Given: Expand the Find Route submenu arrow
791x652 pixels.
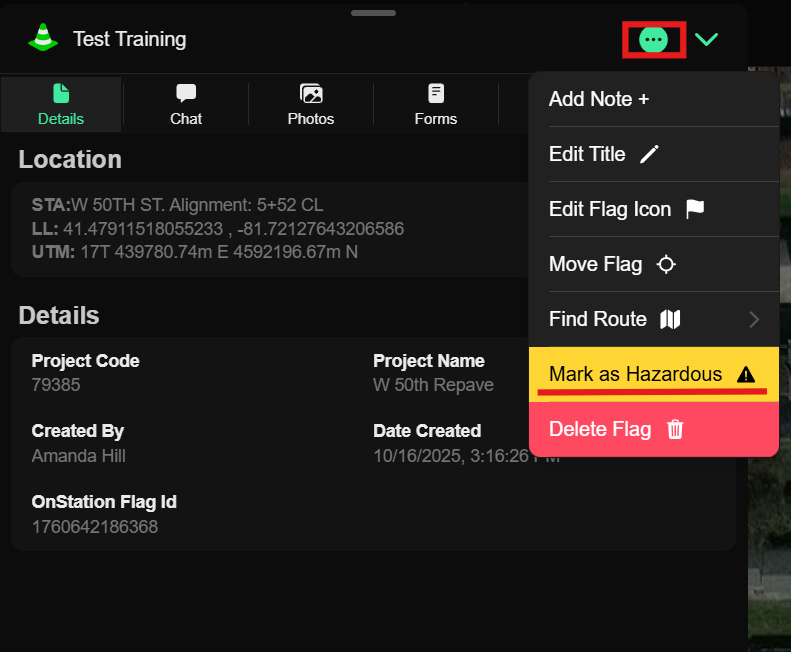Looking at the screenshot, I should click(x=754, y=320).
